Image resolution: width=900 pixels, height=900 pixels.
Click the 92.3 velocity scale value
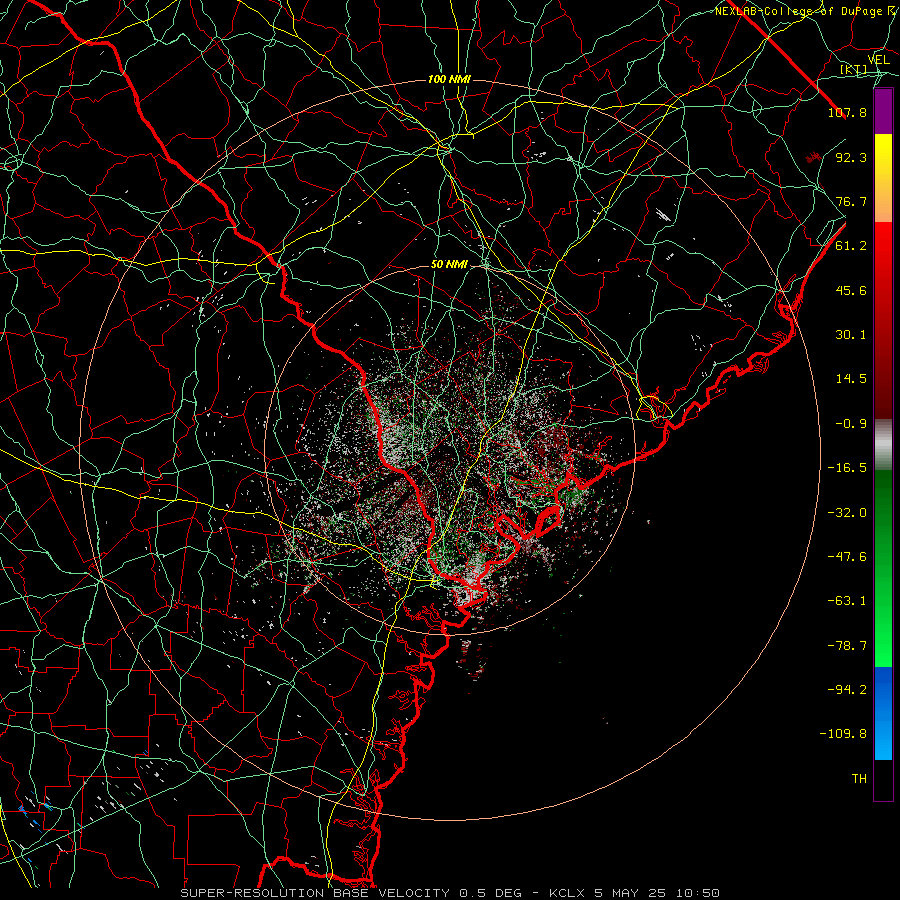point(851,157)
